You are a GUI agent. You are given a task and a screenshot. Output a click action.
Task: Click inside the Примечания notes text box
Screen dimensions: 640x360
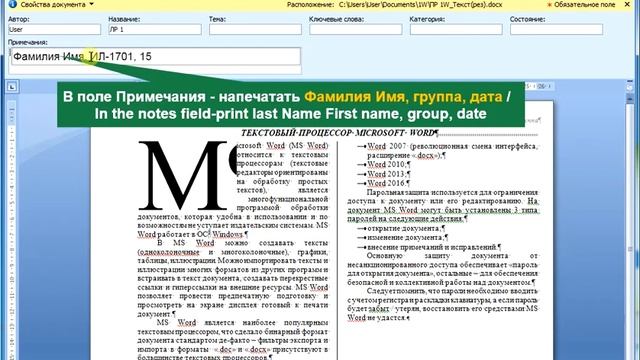(x=155, y=57)
